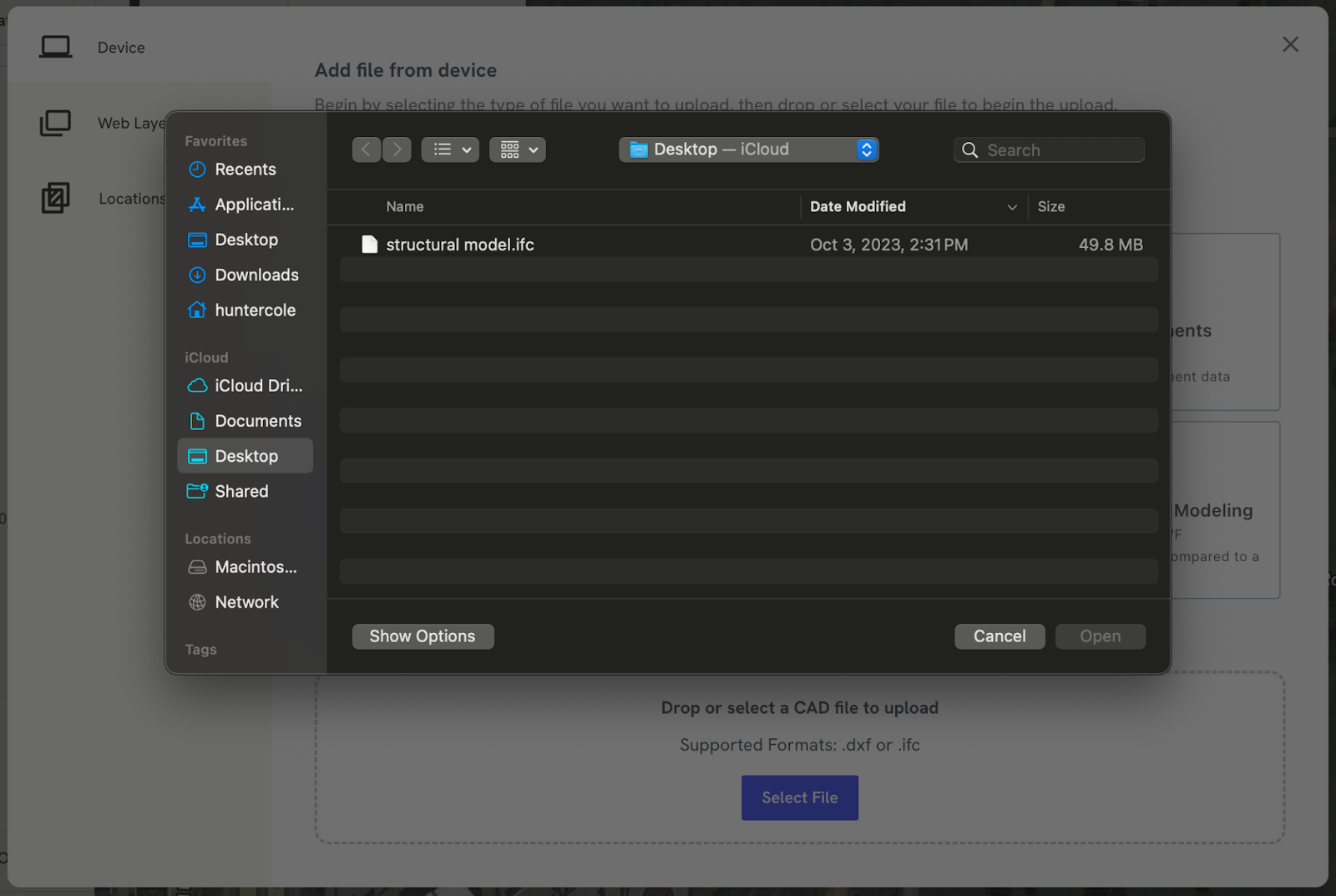Click the magnifying glass search icon
This screenshot has width=1336, height=896.
point(969,150)
